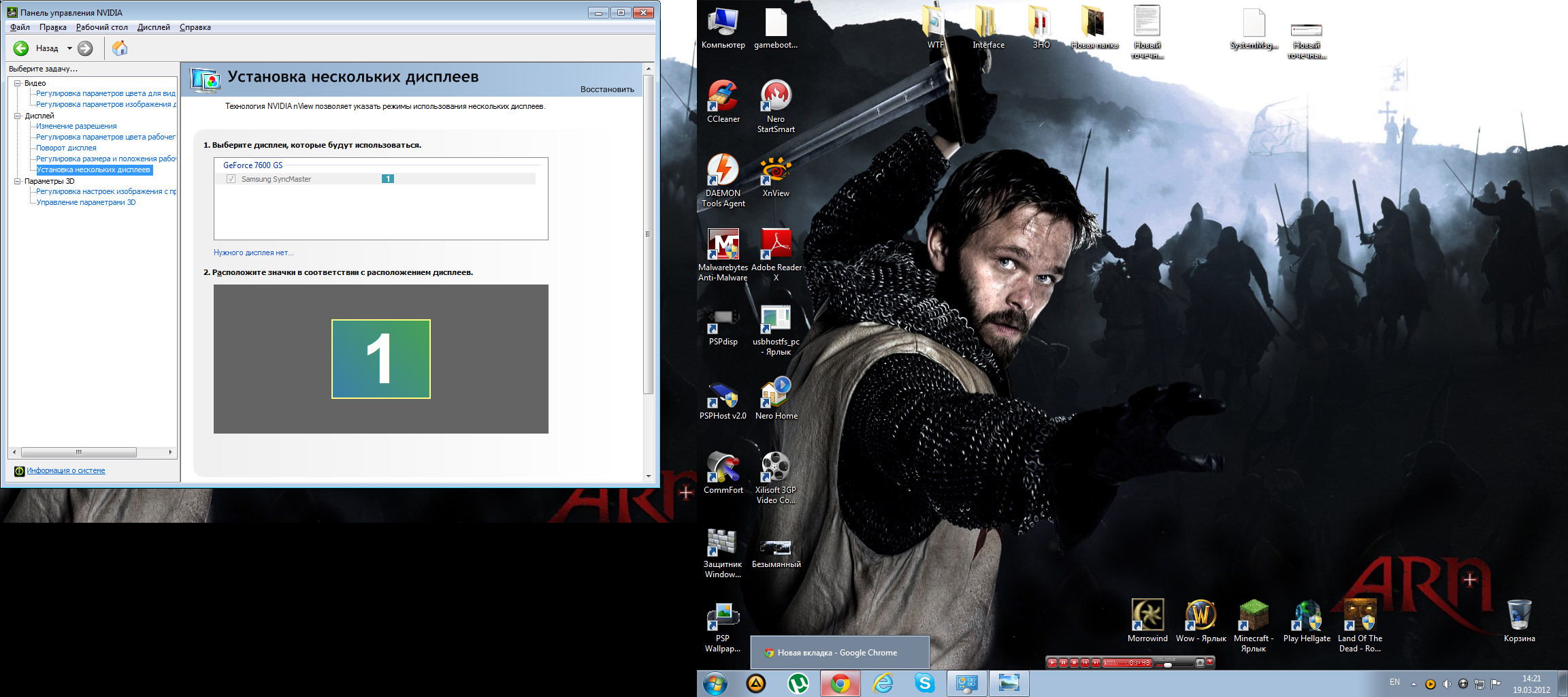Collapse the Видео tree node
This screenshot has height=697, width=1568.
17,83
